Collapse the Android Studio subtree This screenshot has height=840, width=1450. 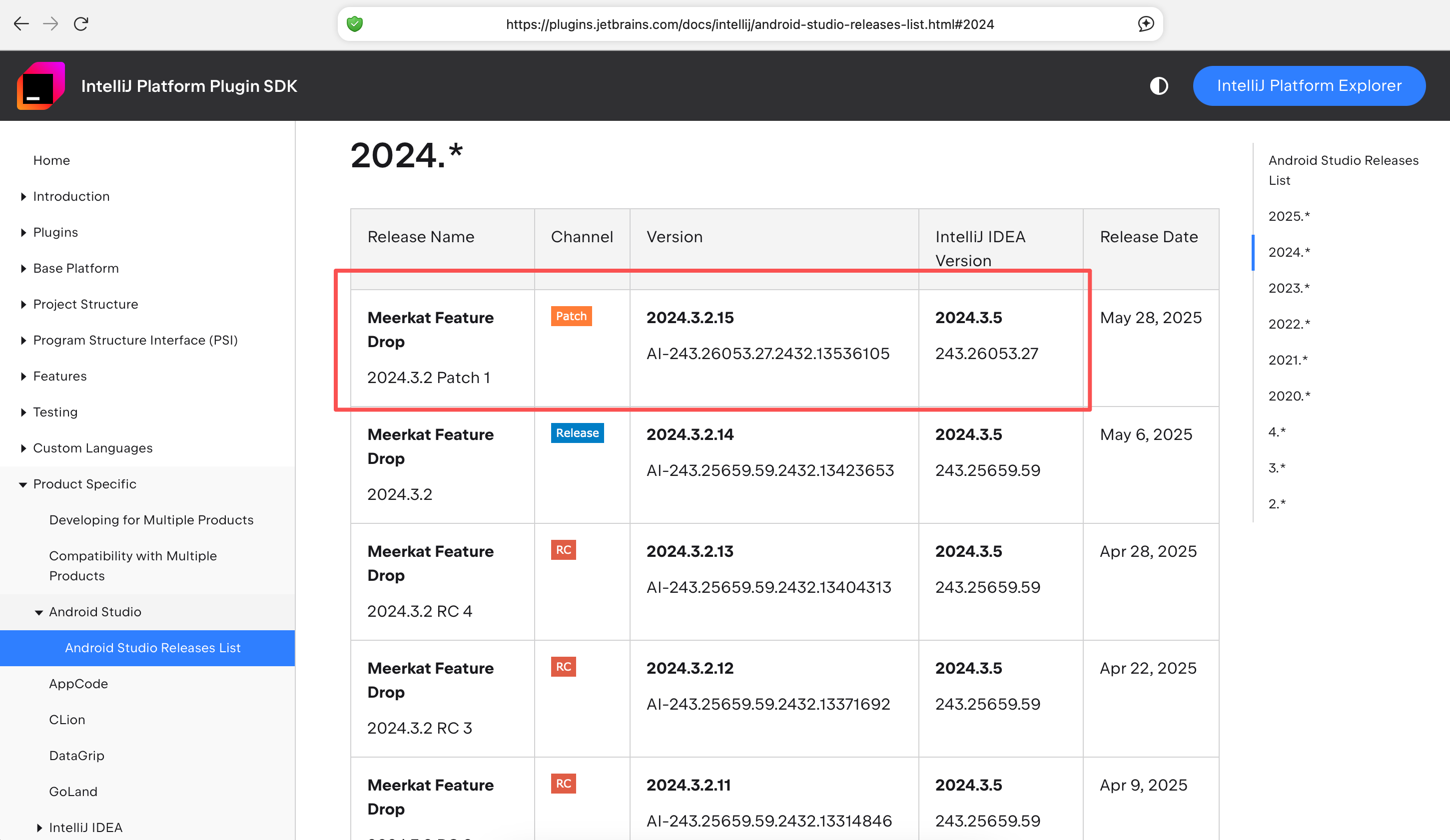[38, 612]
